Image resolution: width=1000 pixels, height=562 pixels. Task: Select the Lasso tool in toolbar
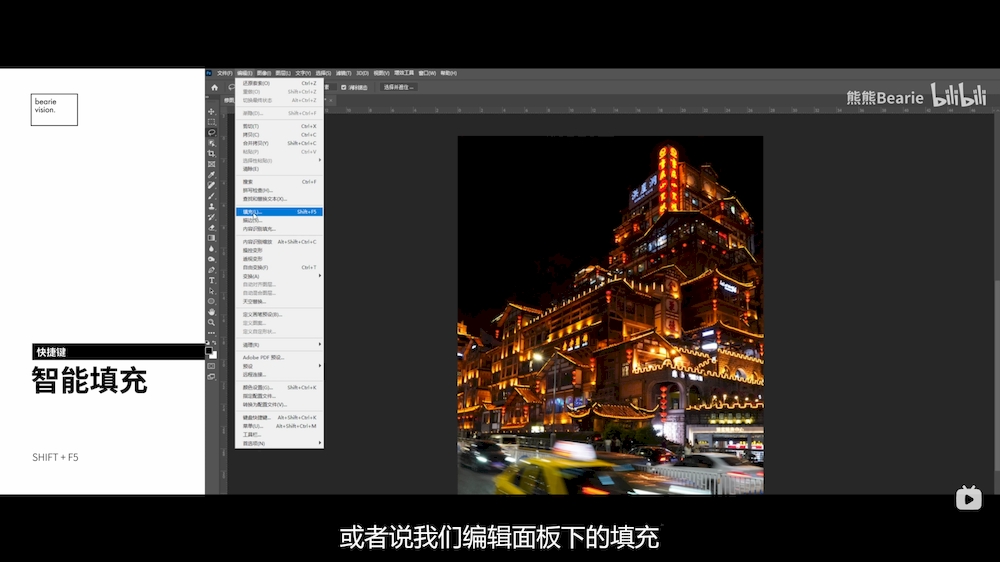(x=212, y=132)
